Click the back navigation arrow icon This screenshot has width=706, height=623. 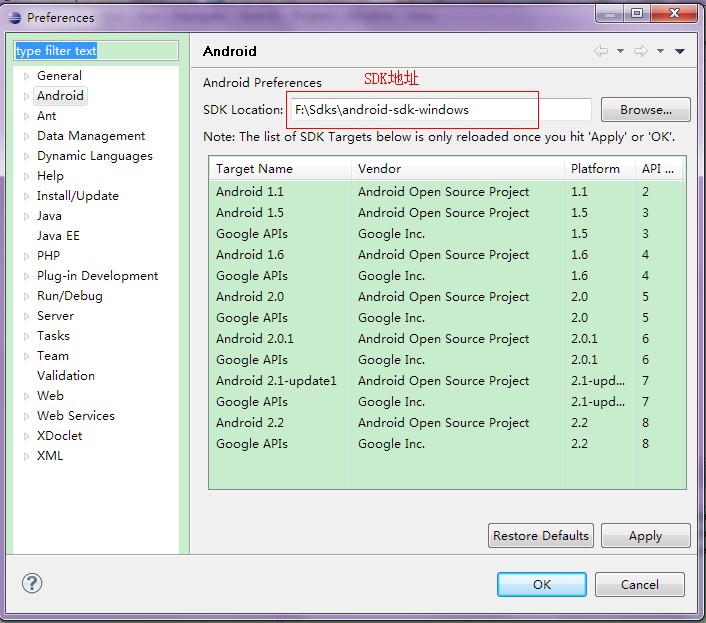click(x=601, y=51)
